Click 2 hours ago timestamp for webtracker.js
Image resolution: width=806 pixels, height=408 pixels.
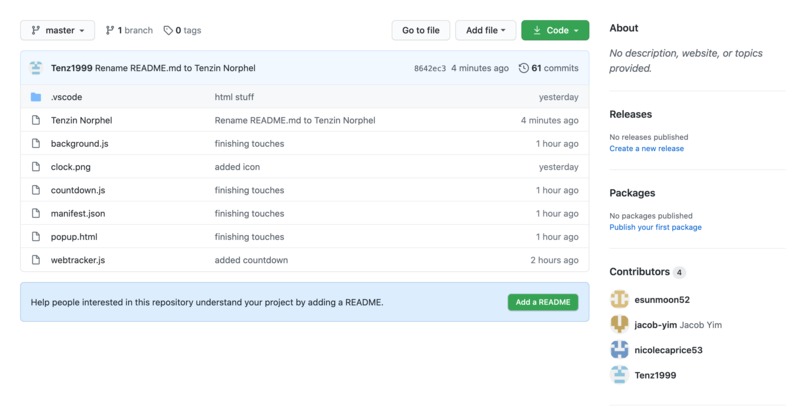click(555, 260)
